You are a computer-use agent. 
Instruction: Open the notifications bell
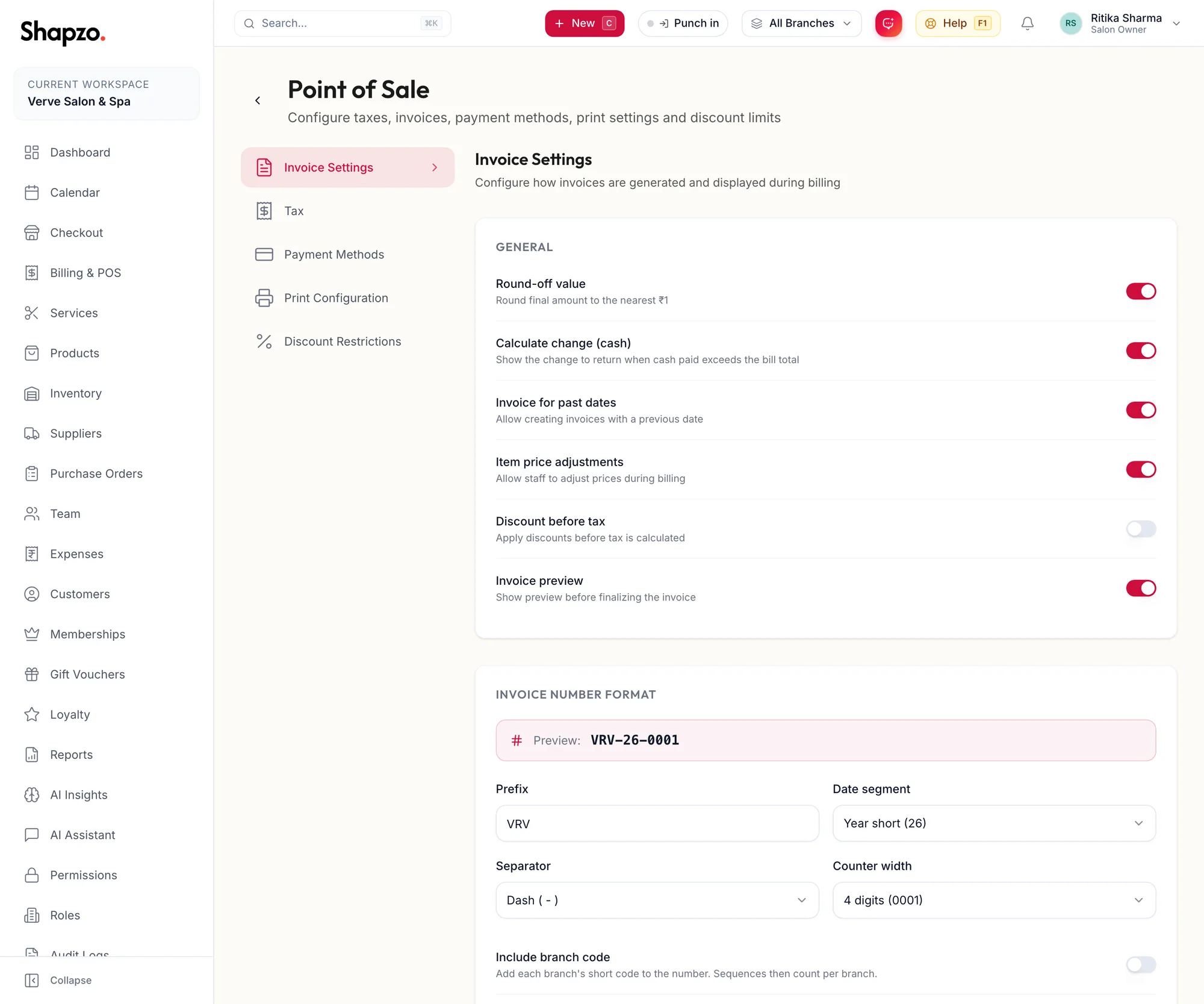click(1027, 23)
